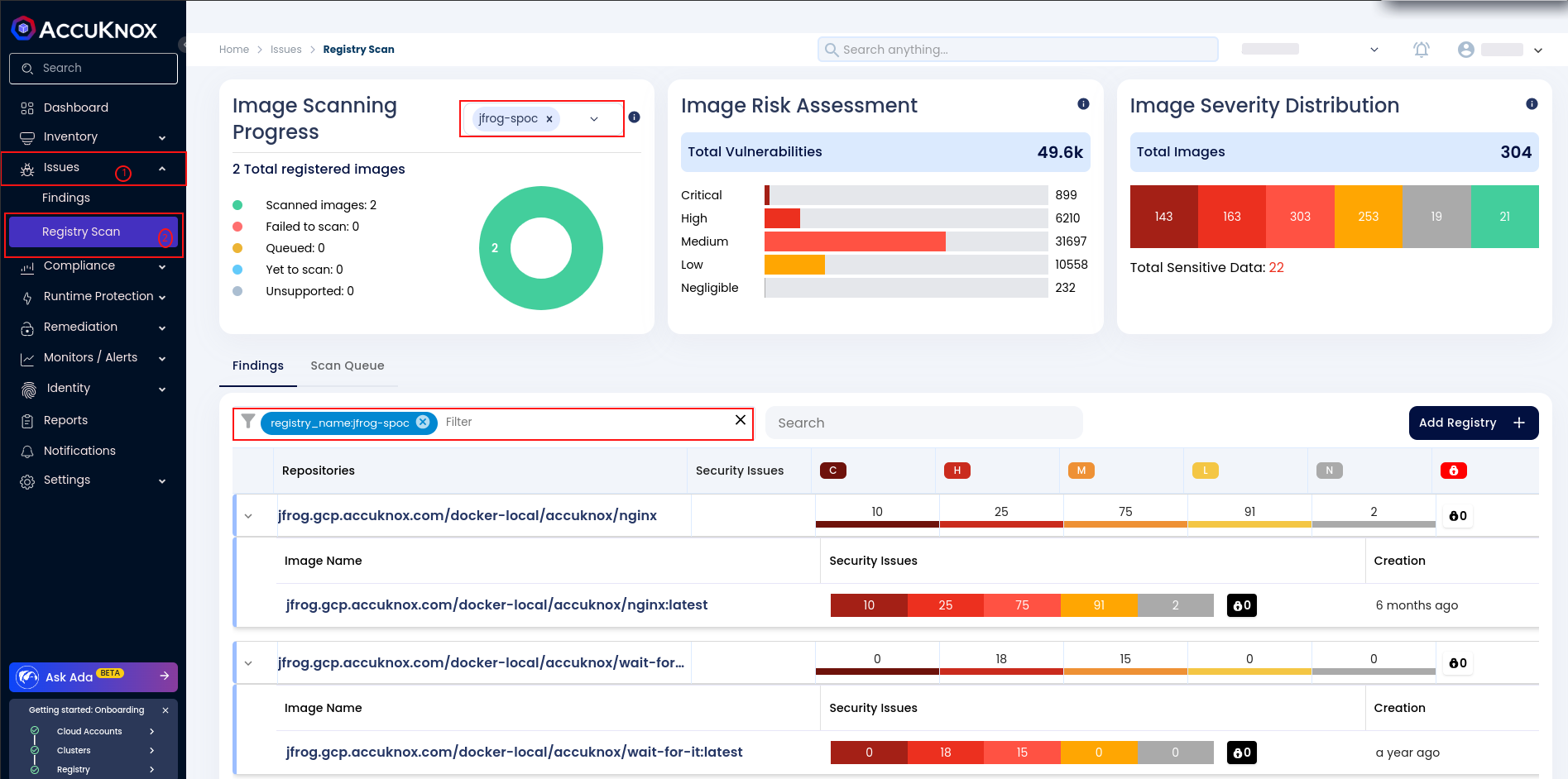Screen dimensions: 1568x779
Task: Click the Remediation icon
Action: coord(27,328)
